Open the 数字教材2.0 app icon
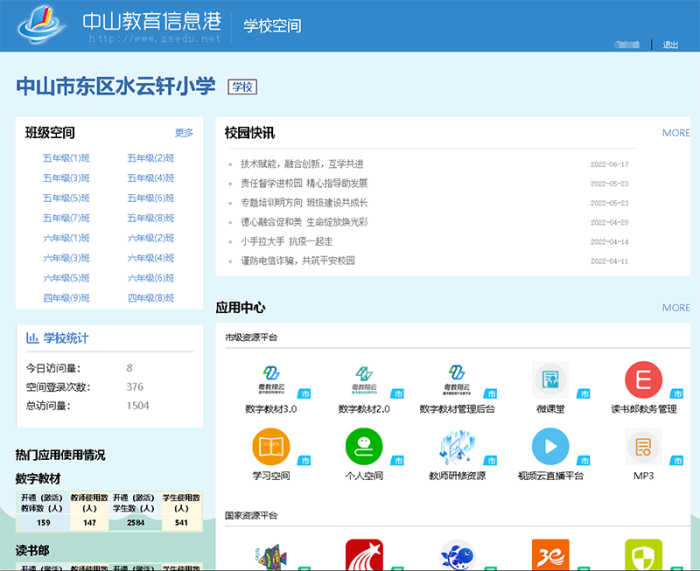 (x=363, y=381)
